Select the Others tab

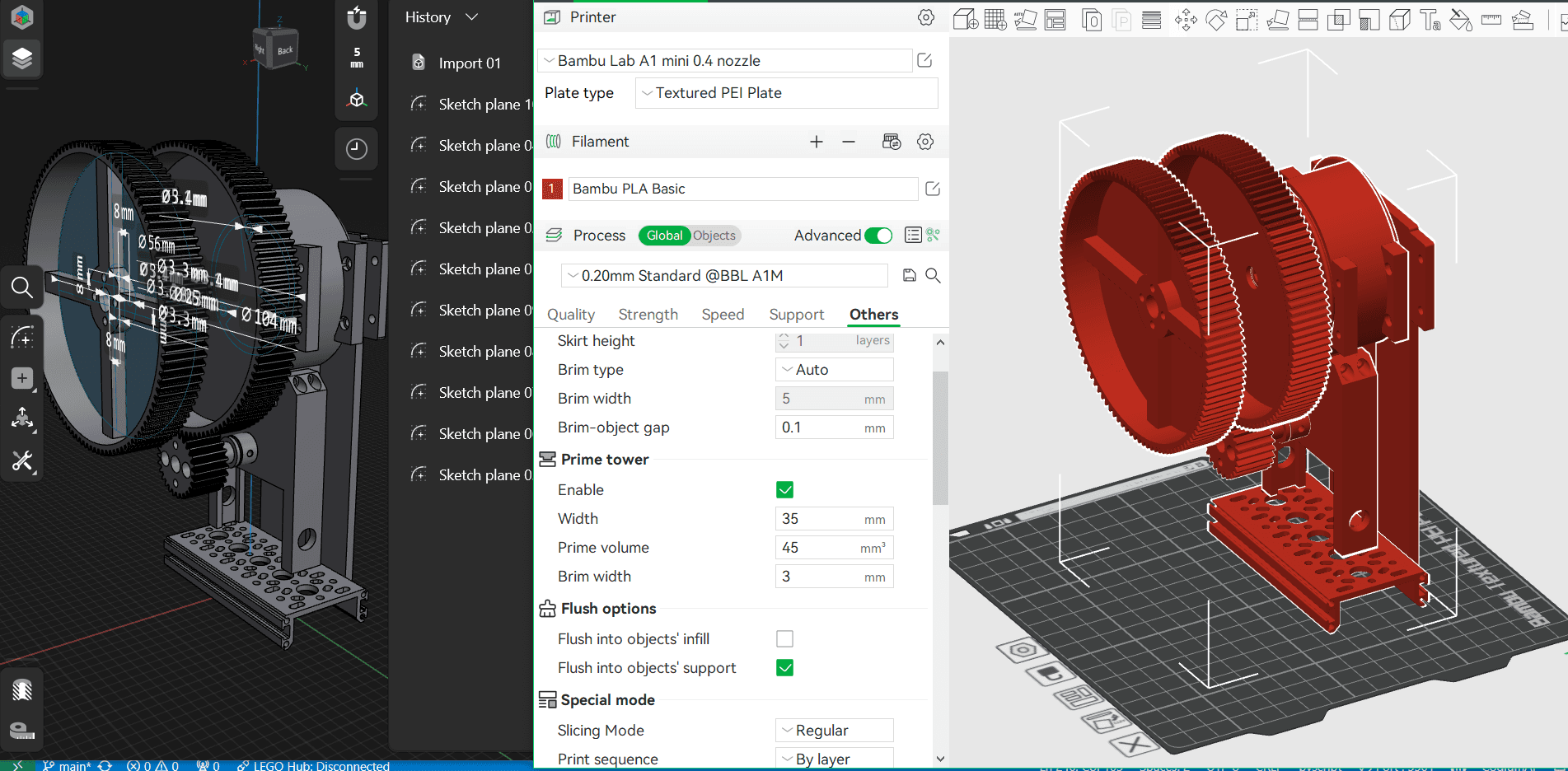pos(874,315)
